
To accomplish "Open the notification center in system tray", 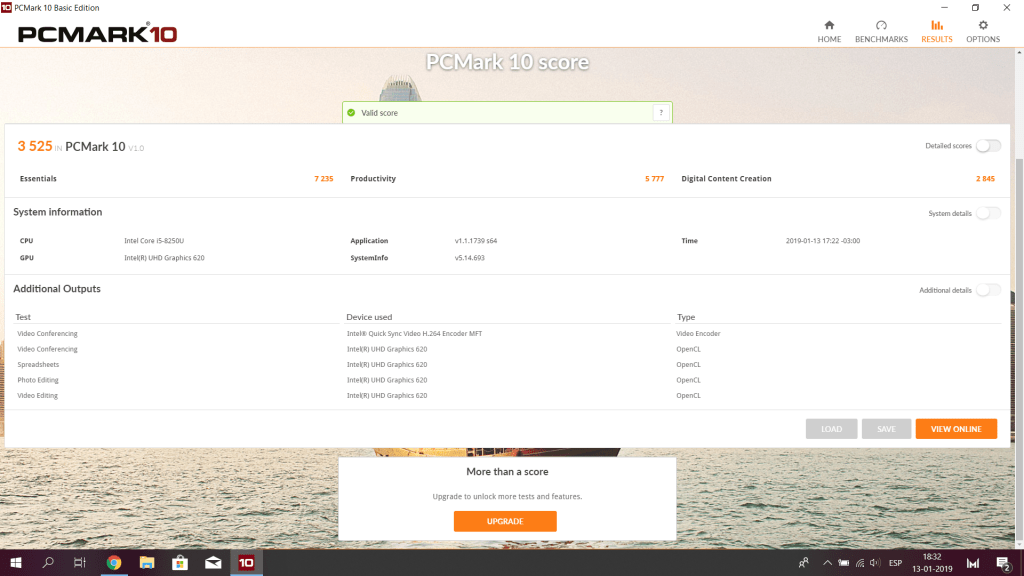I will 1002,563.
